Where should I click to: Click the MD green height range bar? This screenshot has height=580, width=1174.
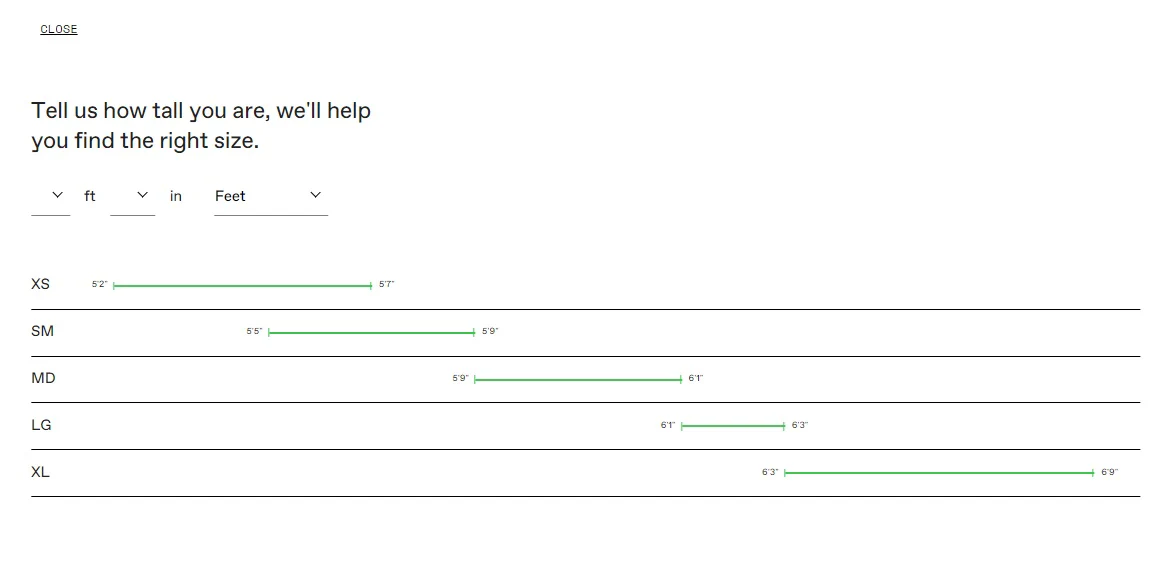[577, 379]
